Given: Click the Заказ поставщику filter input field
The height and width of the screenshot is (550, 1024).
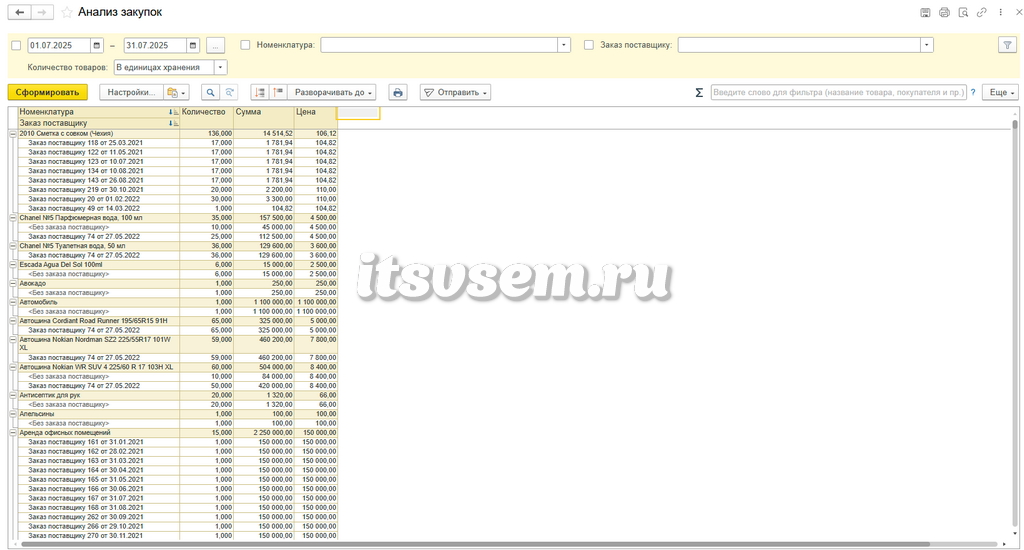Looking at the screenshot, I should click(x=799, y=45).
